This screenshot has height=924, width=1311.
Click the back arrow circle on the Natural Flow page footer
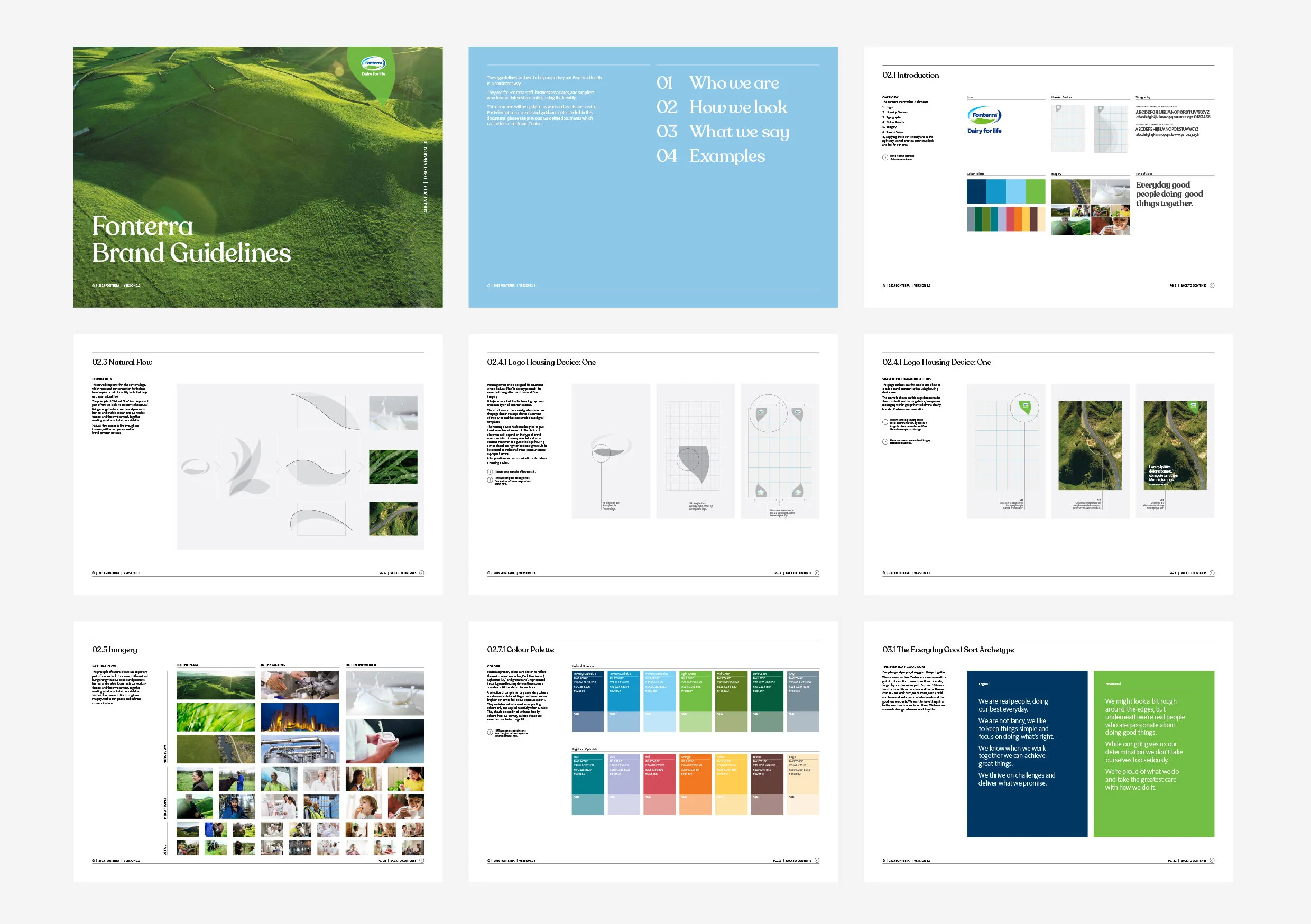point(421,573)
